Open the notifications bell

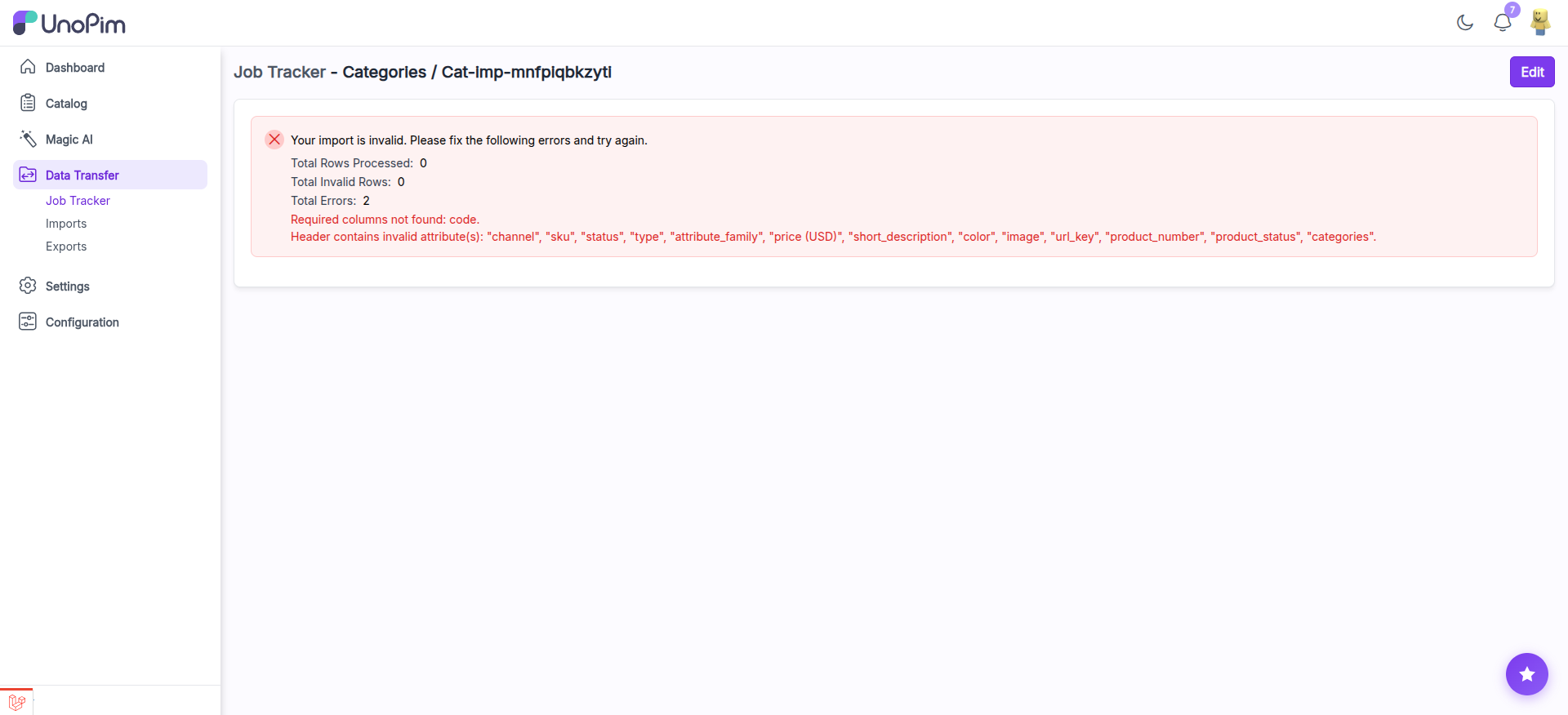point(1502,23)
